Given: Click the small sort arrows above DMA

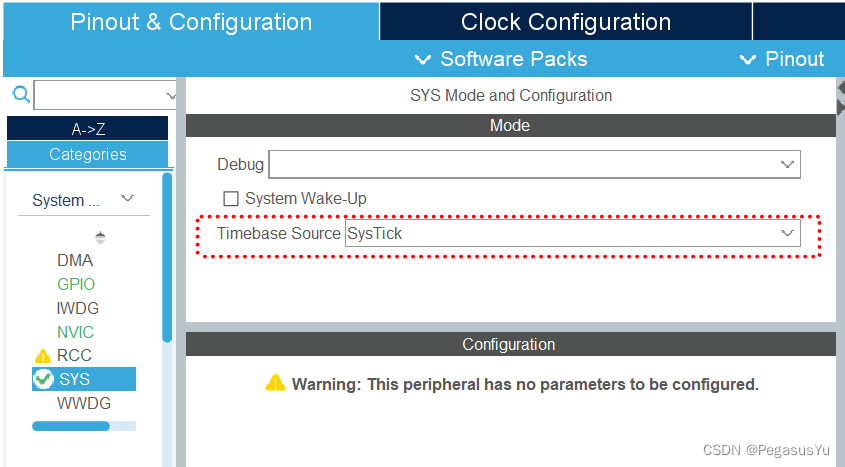Looking at the screenshot, I should coord(100,238).
